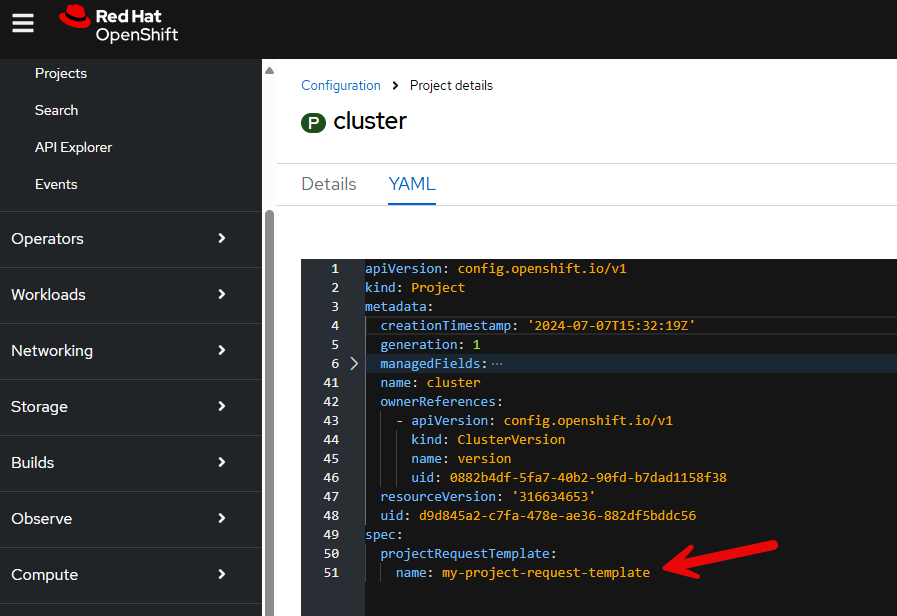The width and height of the screenshot is (897, 616).
Task: Open Events in the sidebar
Action: point(56,184)
